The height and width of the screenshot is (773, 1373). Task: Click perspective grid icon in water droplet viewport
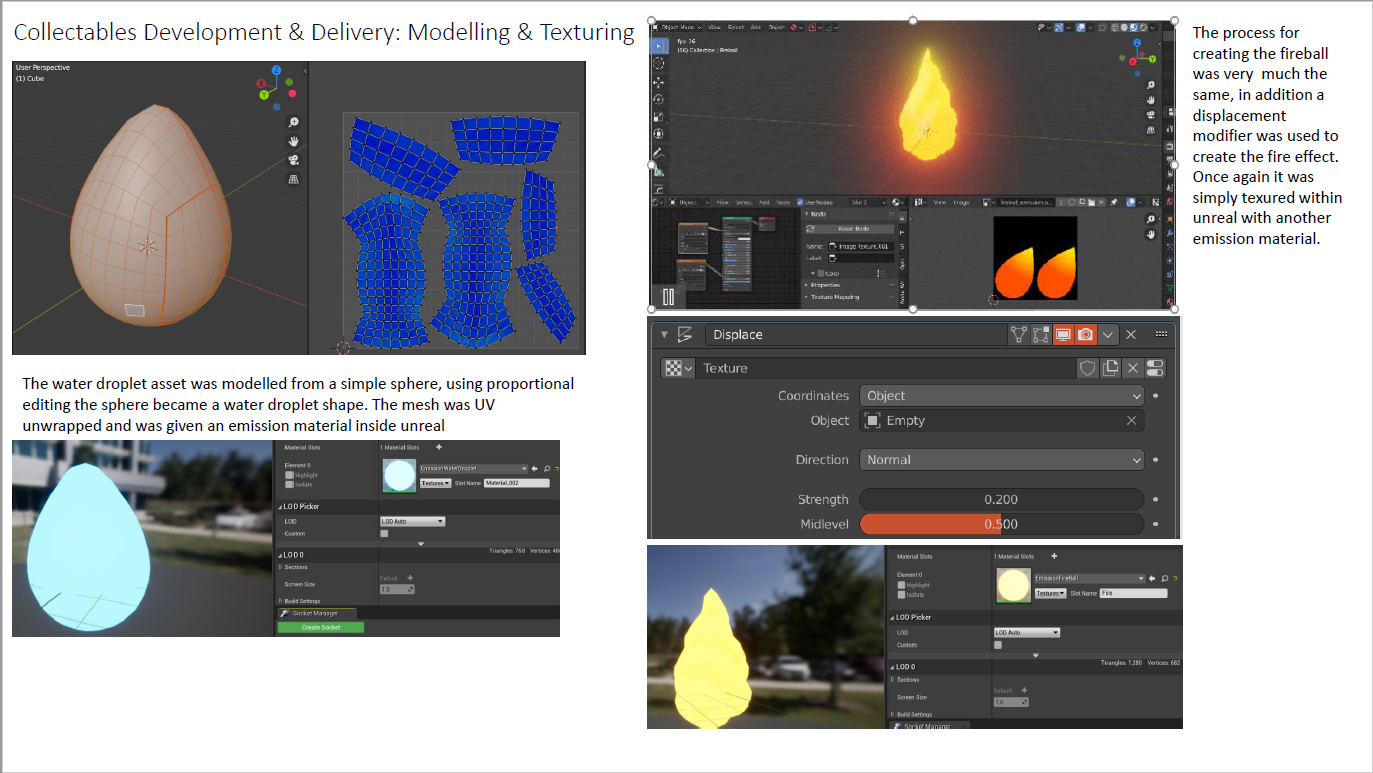294,179
